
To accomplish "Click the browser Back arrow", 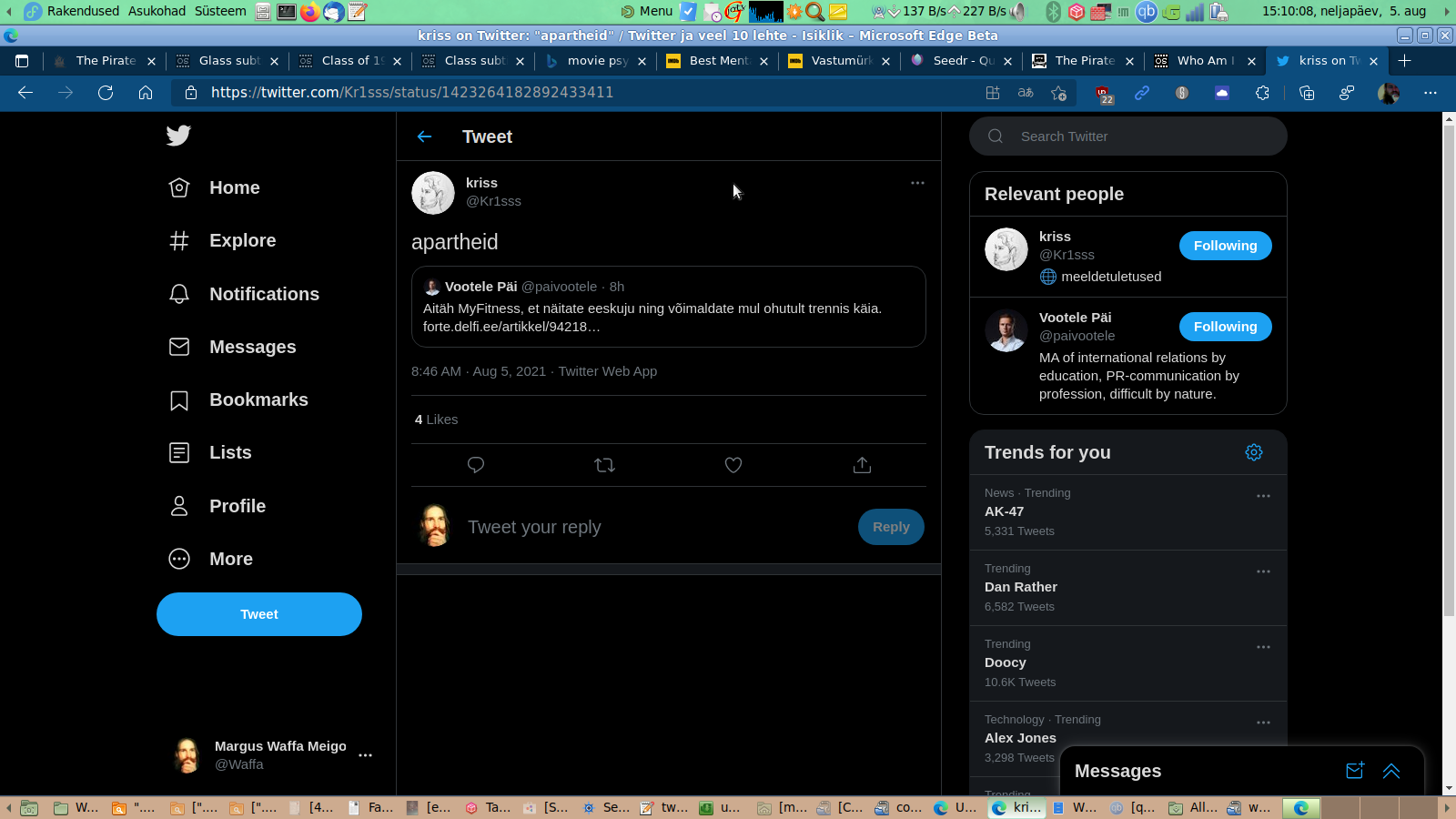I will pos(25,93).
